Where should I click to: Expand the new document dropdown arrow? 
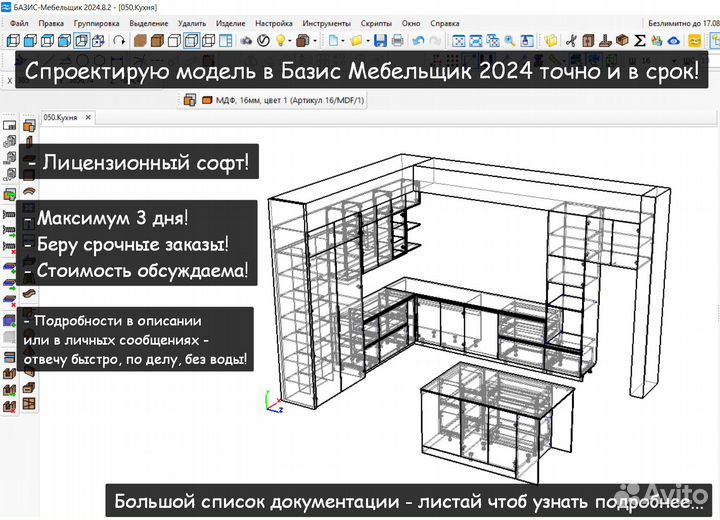[343, 41]
